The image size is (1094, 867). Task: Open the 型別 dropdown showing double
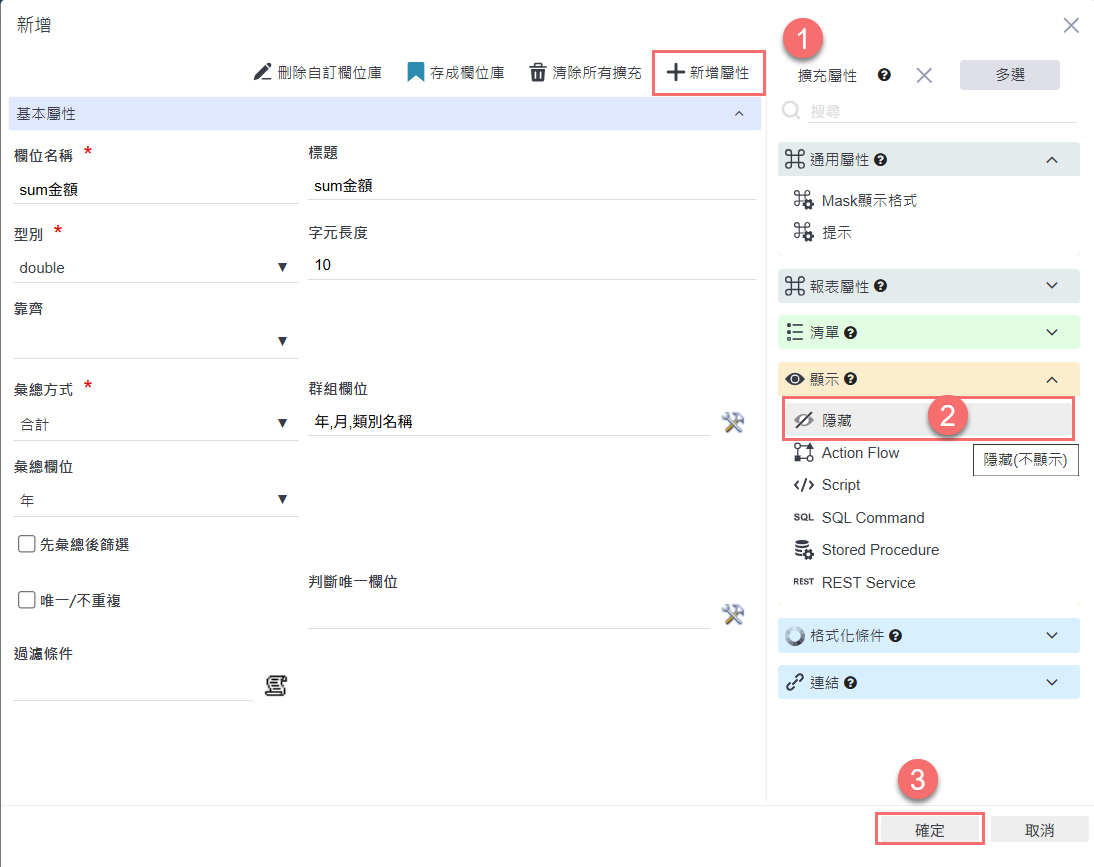pyautogui.click(x=155, y=267)
